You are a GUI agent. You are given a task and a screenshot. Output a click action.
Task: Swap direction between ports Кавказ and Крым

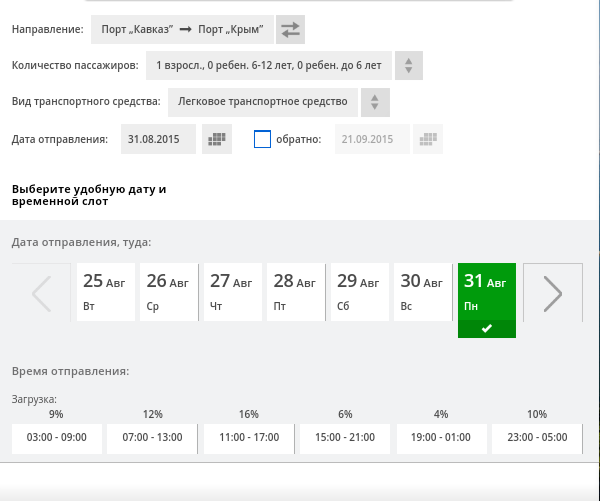pyautogui.click(x=290, y=30)
